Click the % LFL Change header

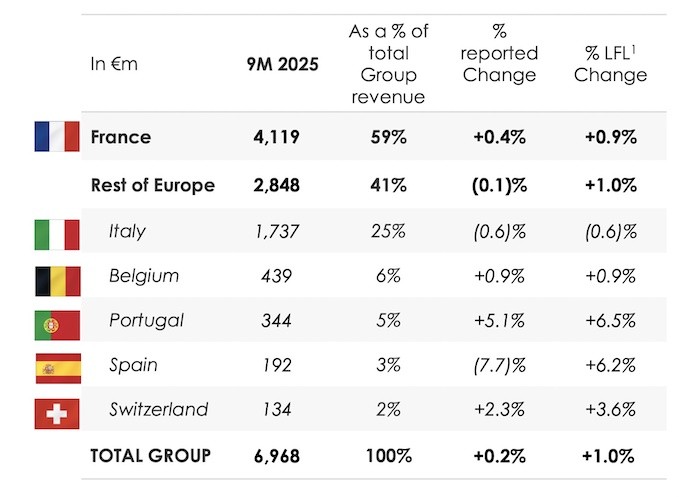pyautogui.click(x=610, y=64)
